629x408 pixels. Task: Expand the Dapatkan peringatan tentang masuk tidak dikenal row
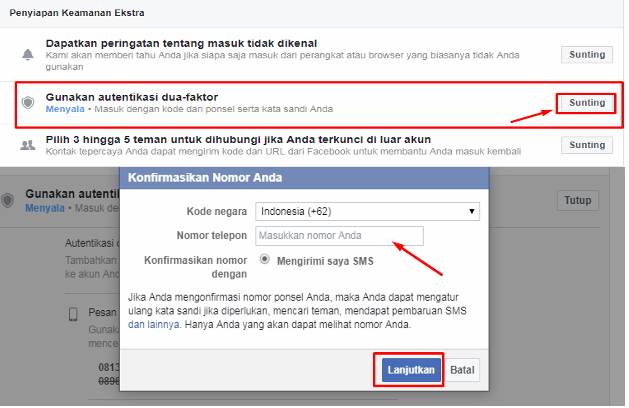click(181, 43)
